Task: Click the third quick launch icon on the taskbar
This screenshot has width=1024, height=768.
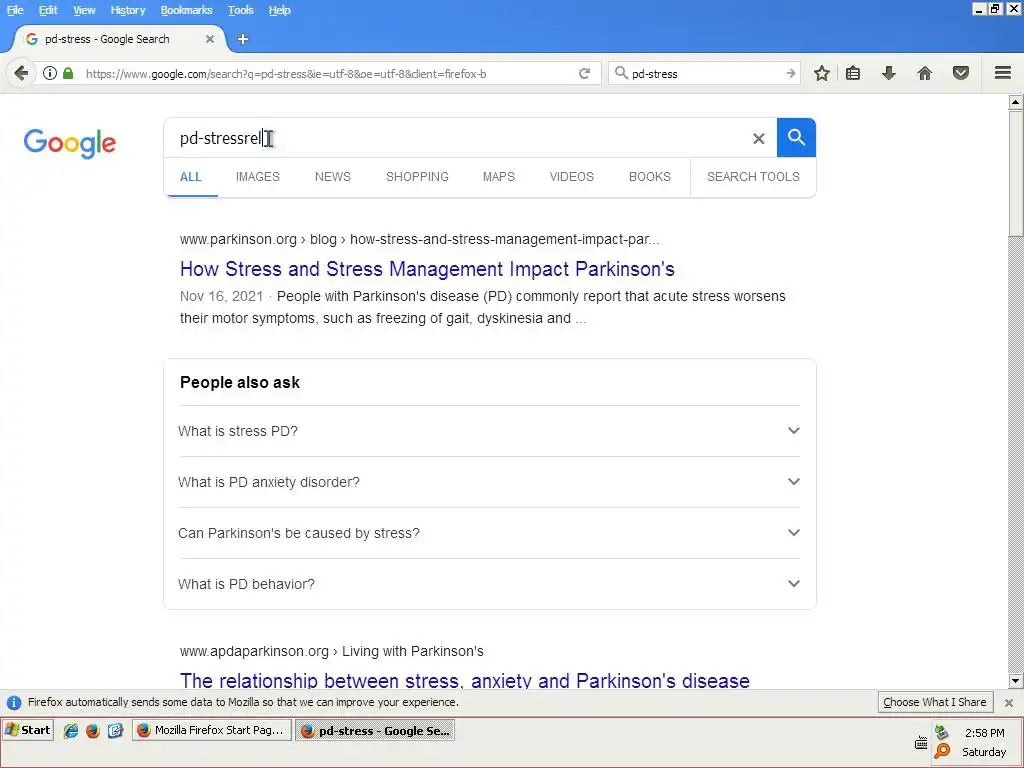Action: pos(115,730)
